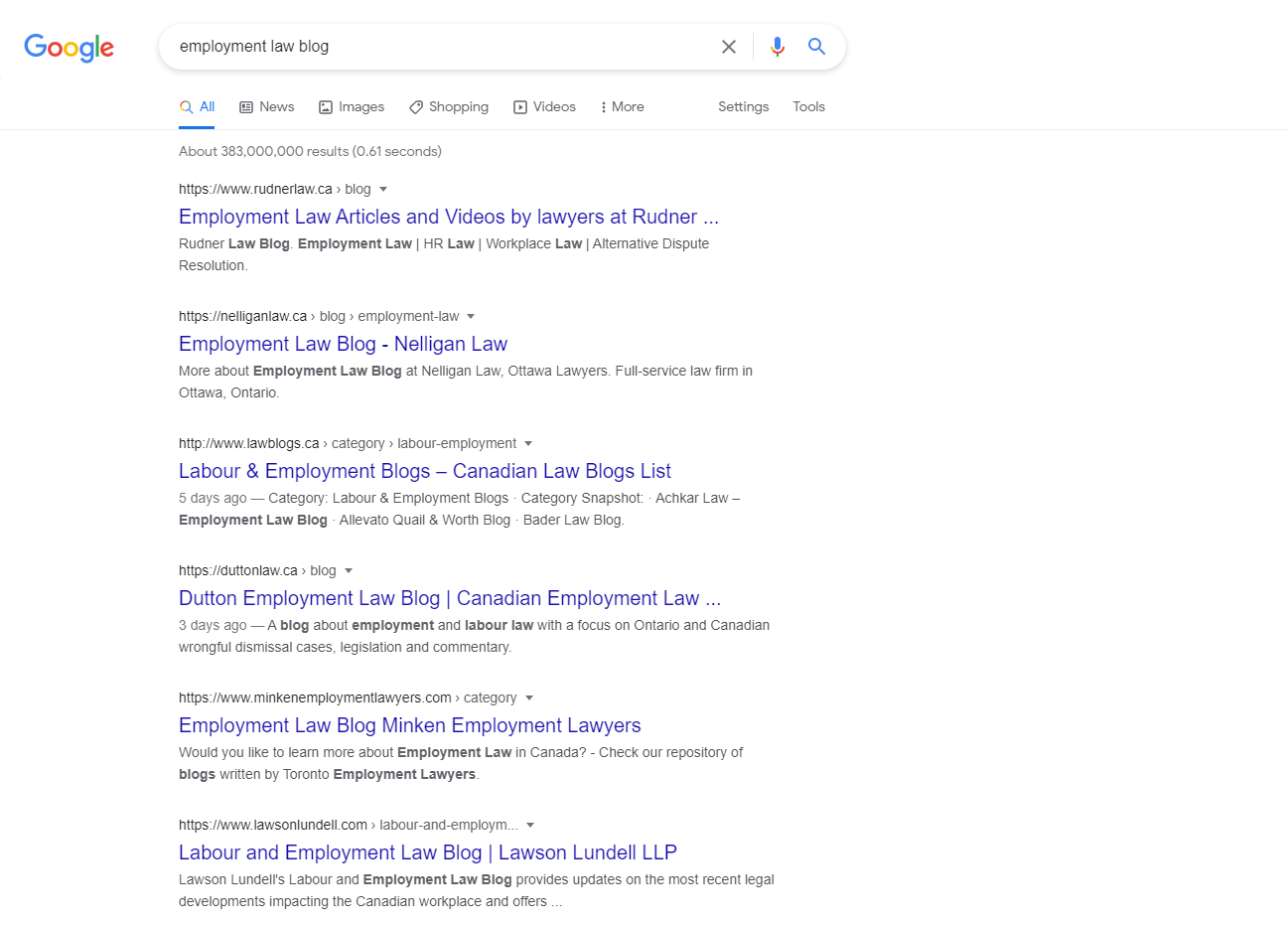This screenshot has width=1288, height=926.
Task: Expand the arrow beside lawsonlundell.com result
Action: [530, 825]
